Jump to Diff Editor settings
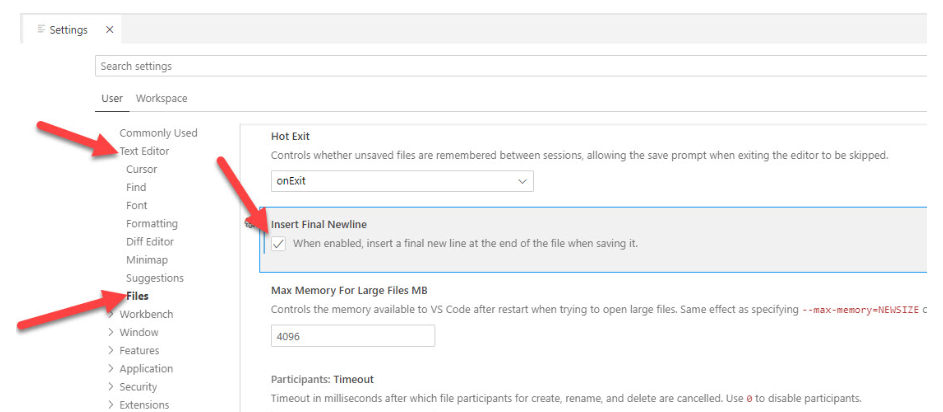Screen dimensions: 943x412 click(150, 242)
